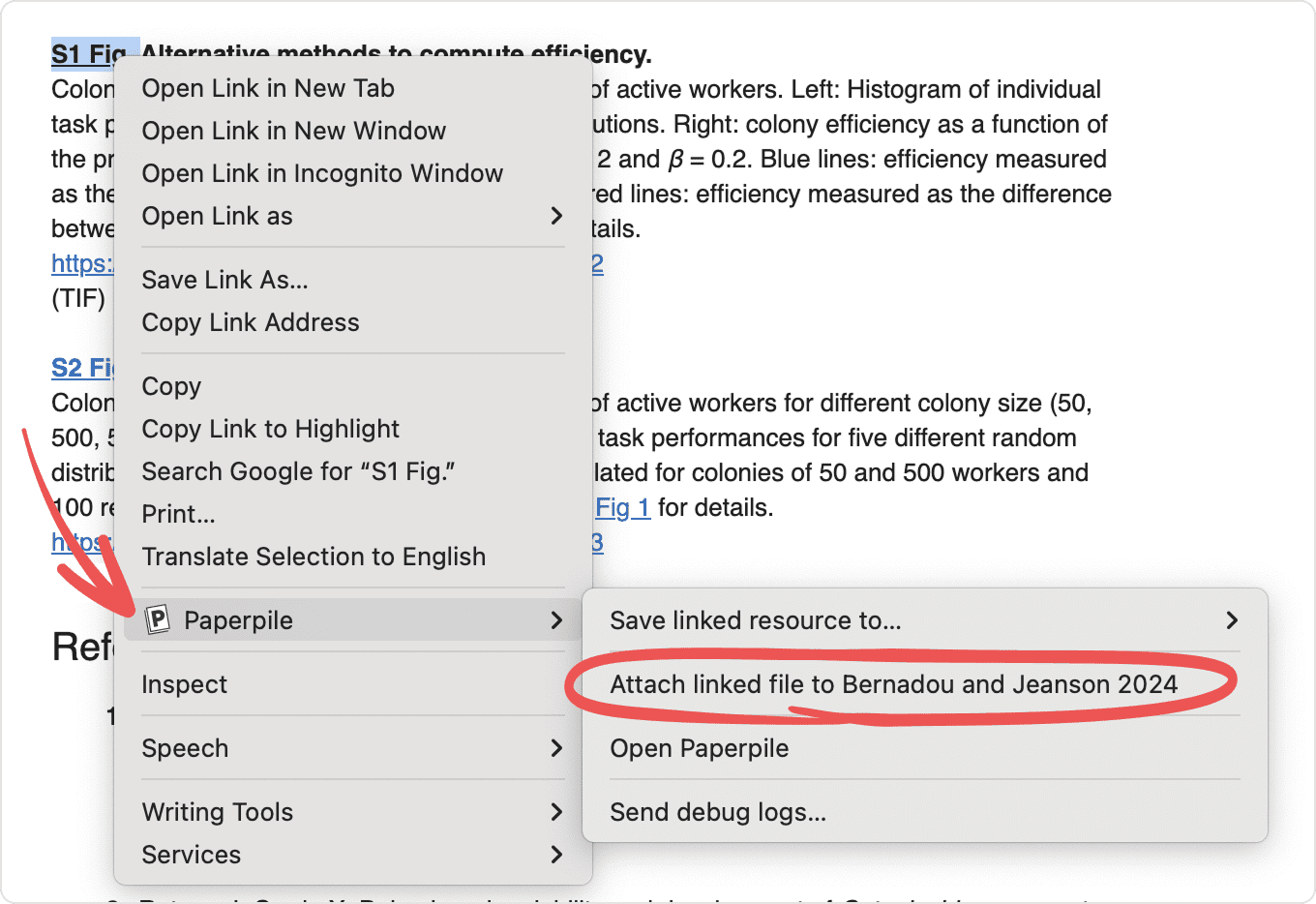Expand the "Open Link as" submenu chevron
The image size is (1316, 904).
[556, 216]
